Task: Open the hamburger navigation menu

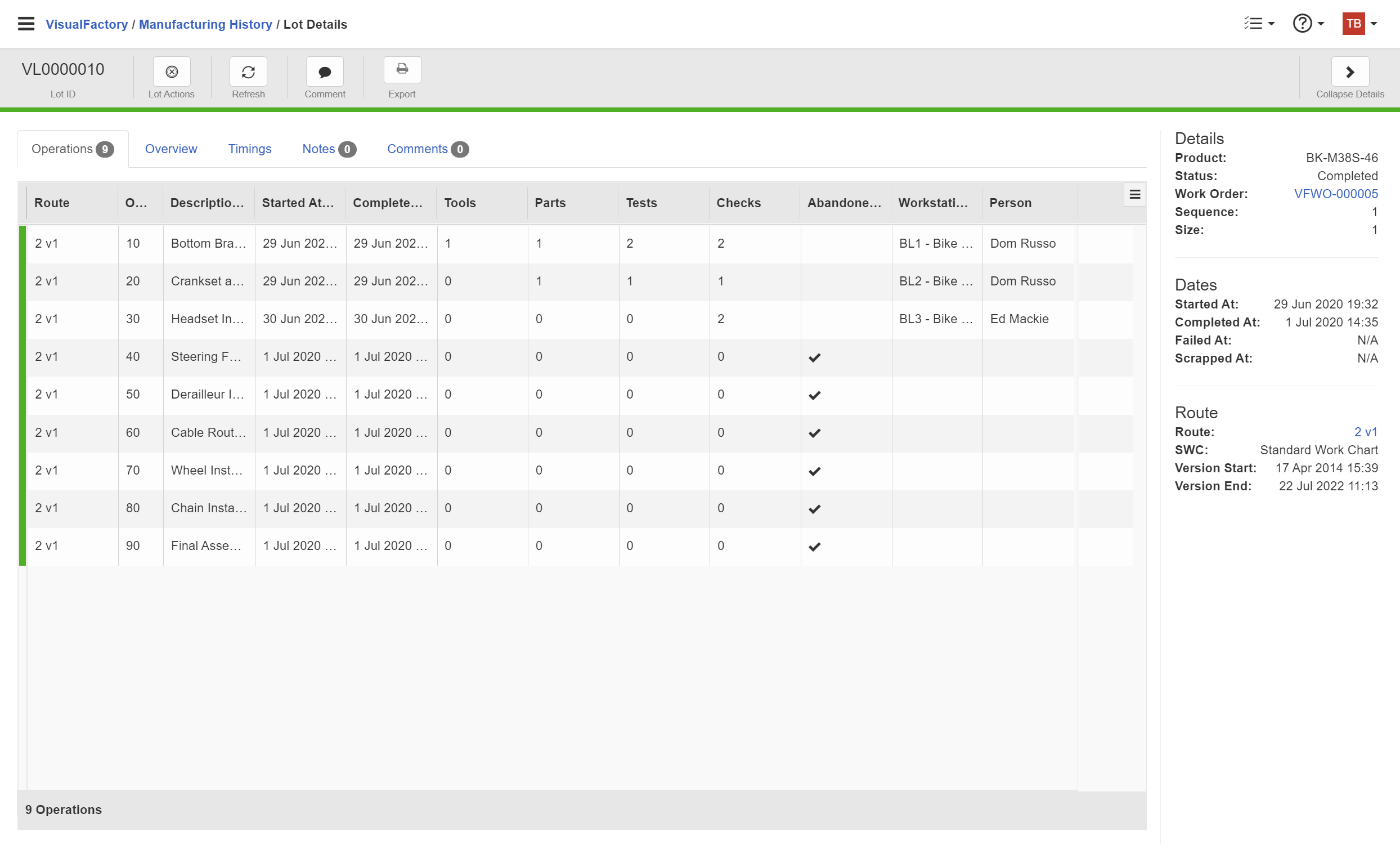Action: pyautogui.click(x=26, y=24)
